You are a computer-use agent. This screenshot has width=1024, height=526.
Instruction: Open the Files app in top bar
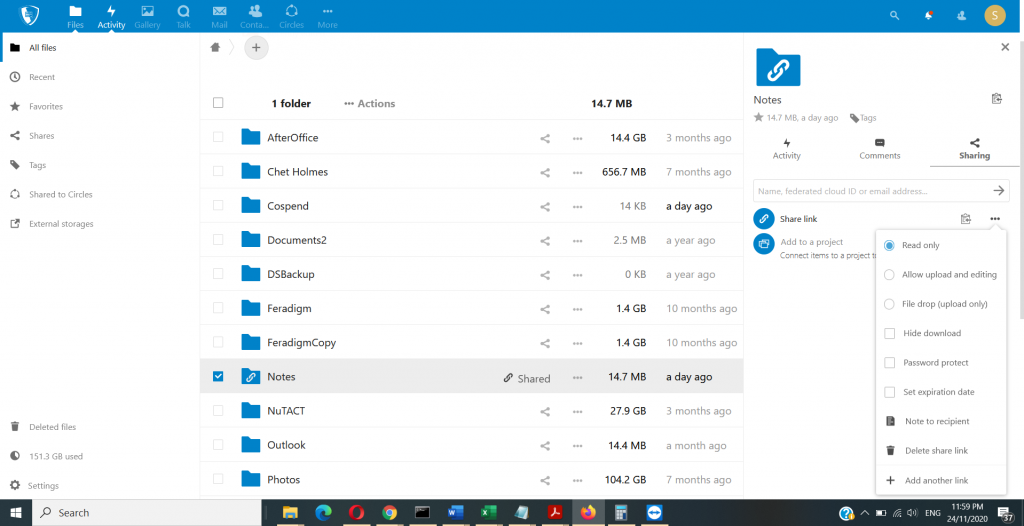point(76,16)
